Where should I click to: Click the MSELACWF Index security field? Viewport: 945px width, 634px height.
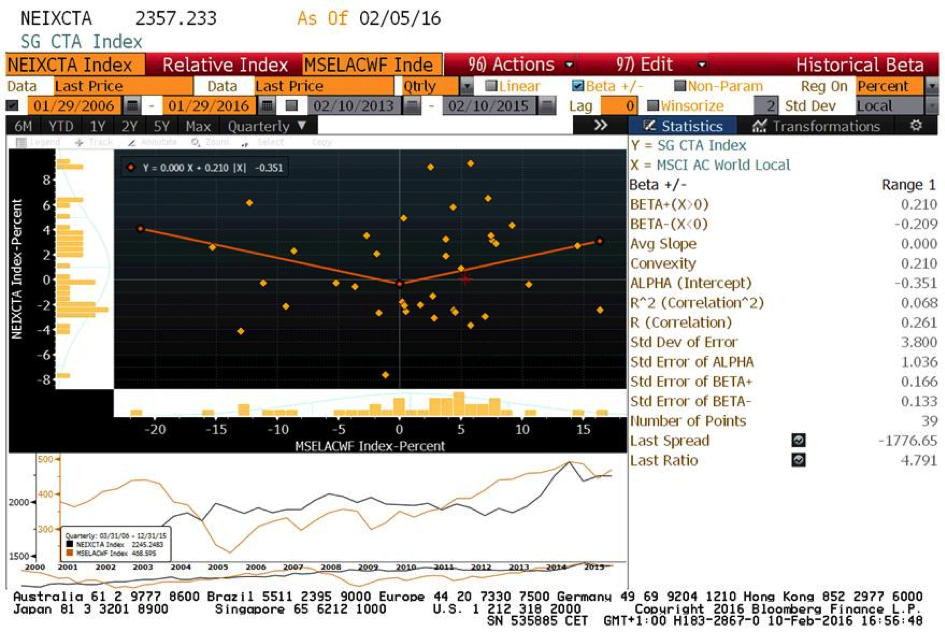click(372, 64)
